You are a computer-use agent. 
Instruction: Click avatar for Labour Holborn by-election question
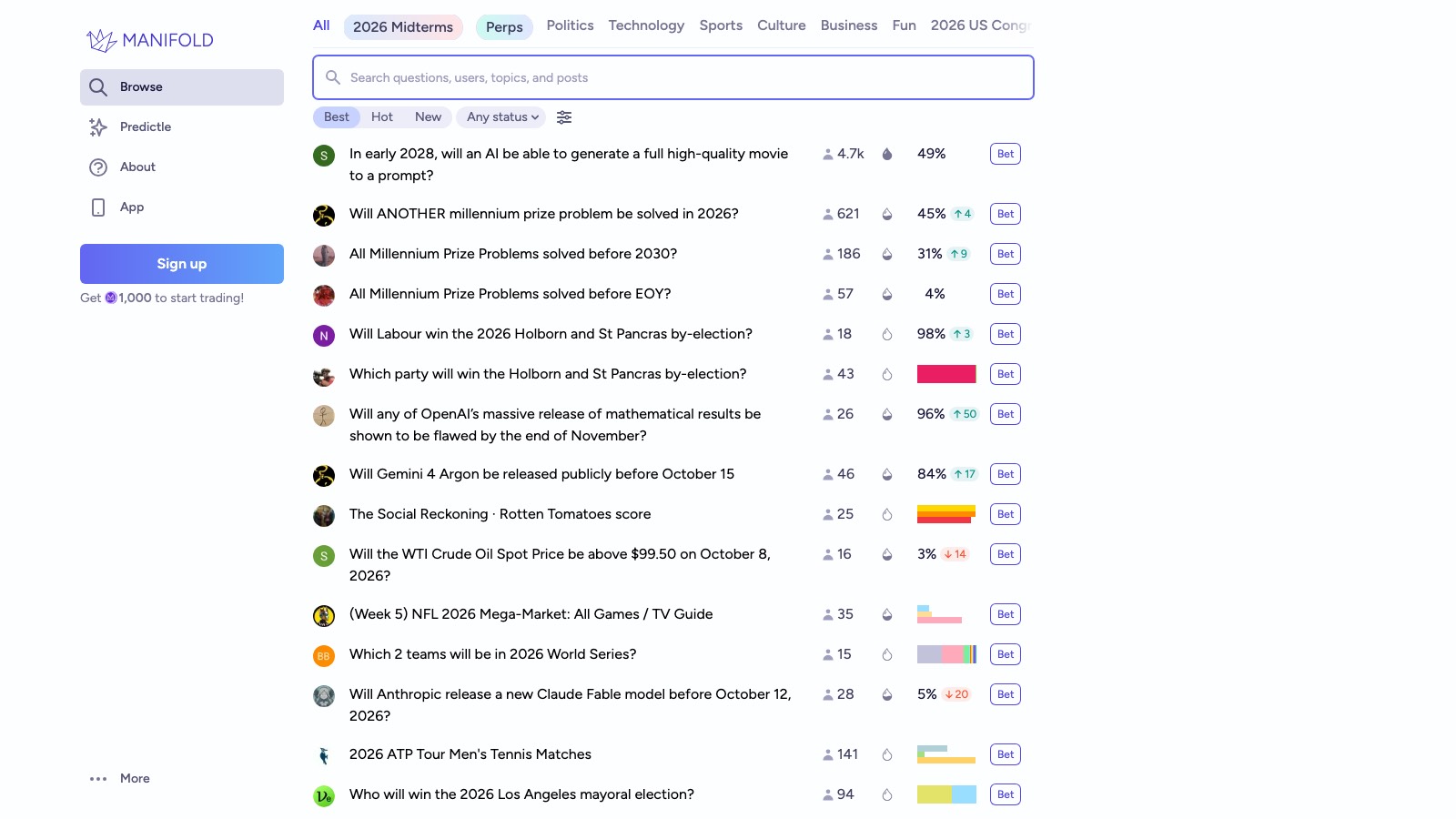coord(324,336)
